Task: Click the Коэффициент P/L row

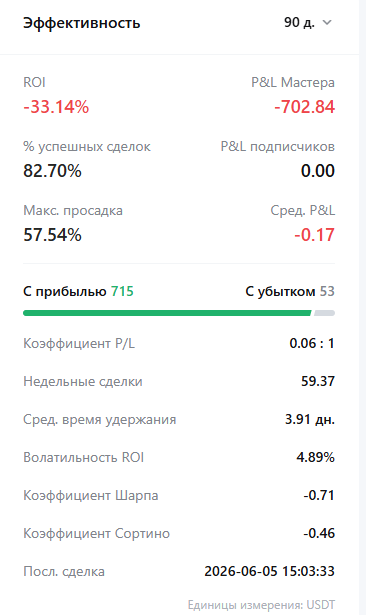Action: click(179, 343)
